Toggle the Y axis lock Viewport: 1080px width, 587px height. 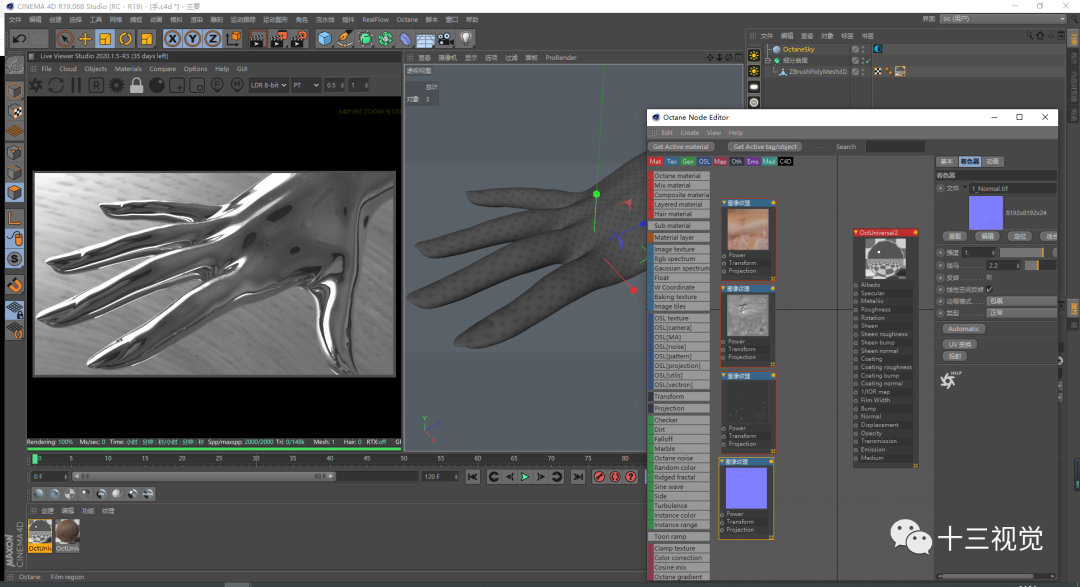[193, 39]
